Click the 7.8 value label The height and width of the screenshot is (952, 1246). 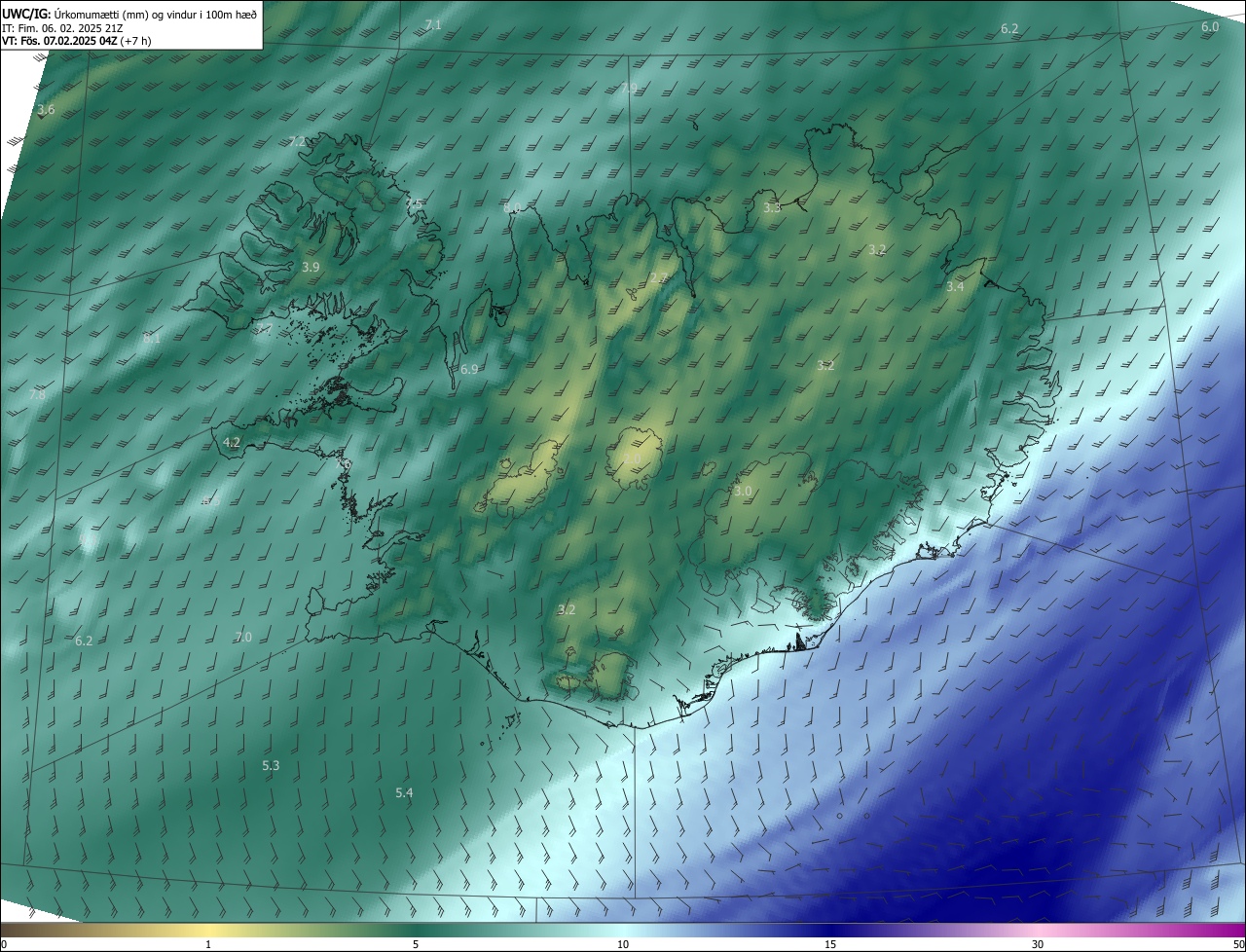click(37, 395)
